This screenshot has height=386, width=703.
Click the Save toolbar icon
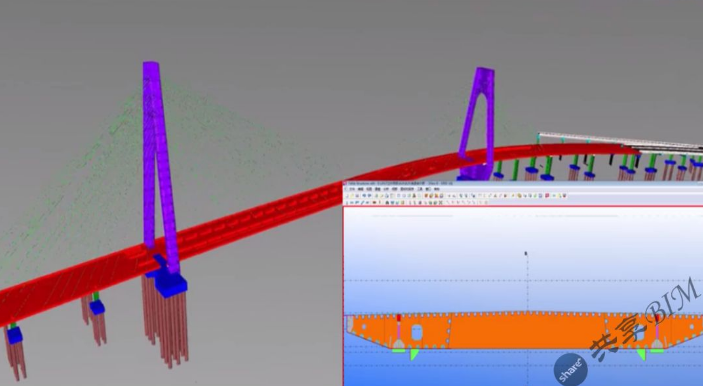click(x=357, y=195)
